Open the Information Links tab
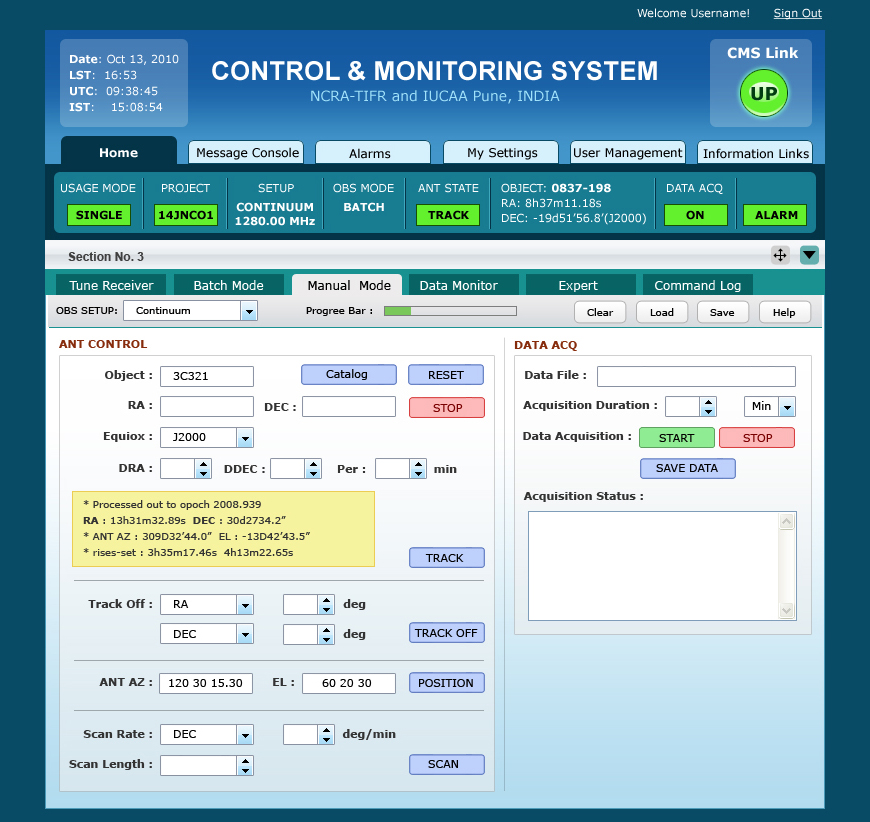870x822 pixels. pos(755,153)
